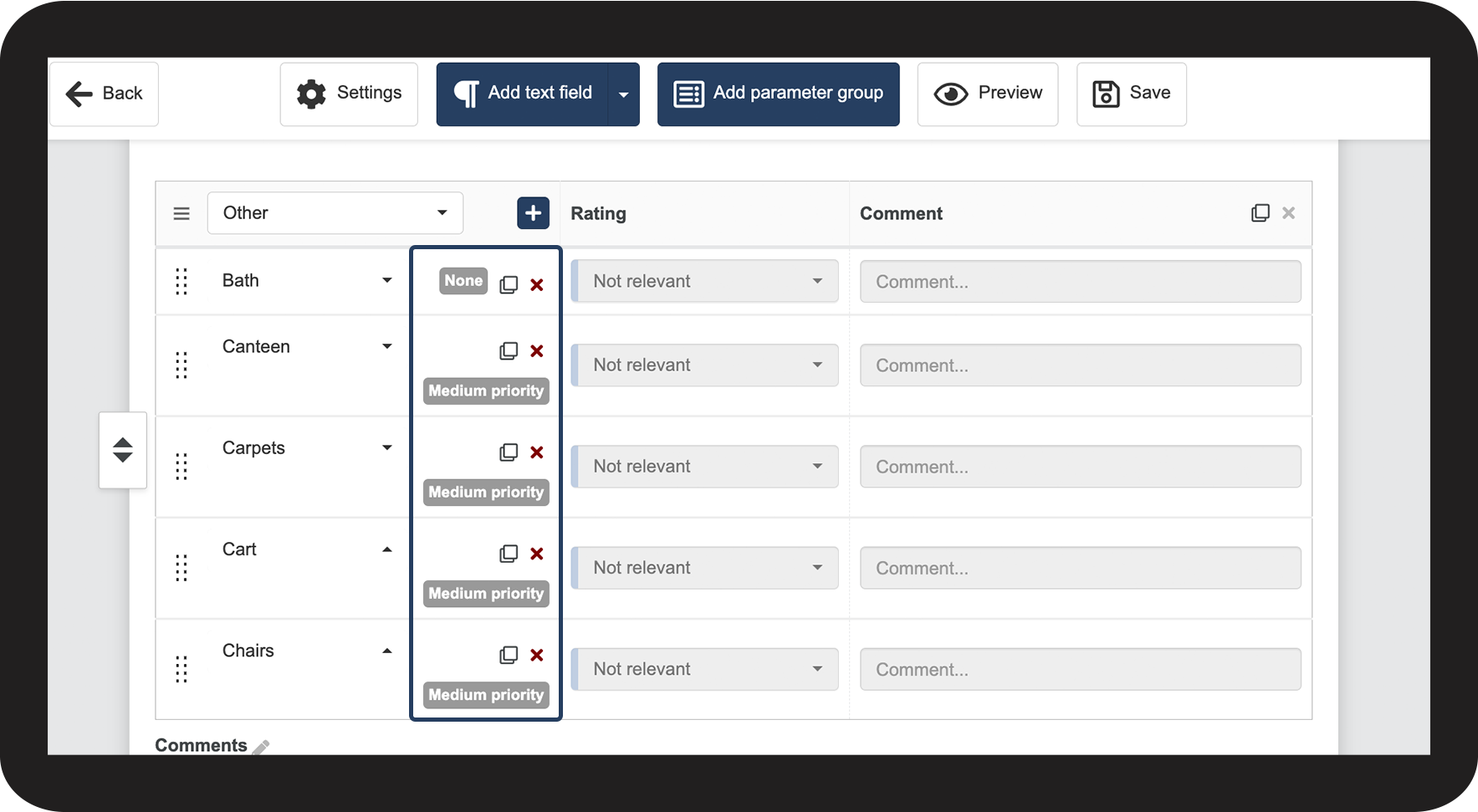Save the form
This screenshot has height=812, width=1478.
pos(1131,94)
